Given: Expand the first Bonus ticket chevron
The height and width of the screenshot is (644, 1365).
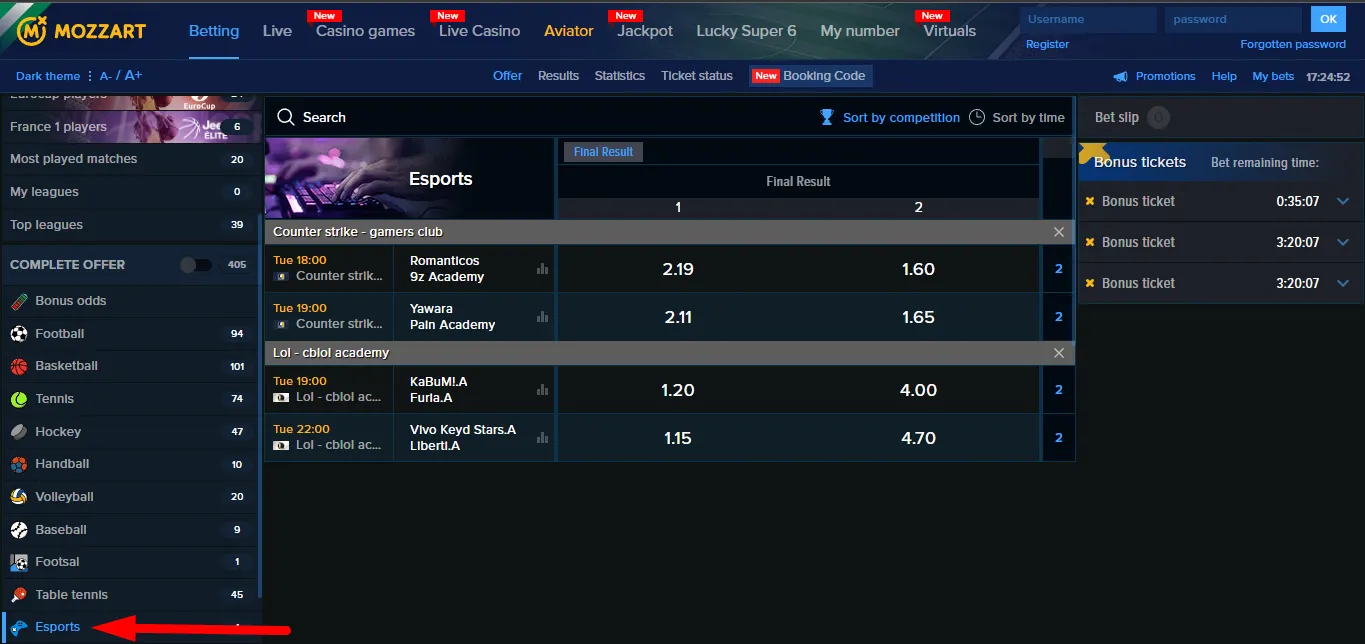Looking at the screenshot, I should click(1343, 201).
